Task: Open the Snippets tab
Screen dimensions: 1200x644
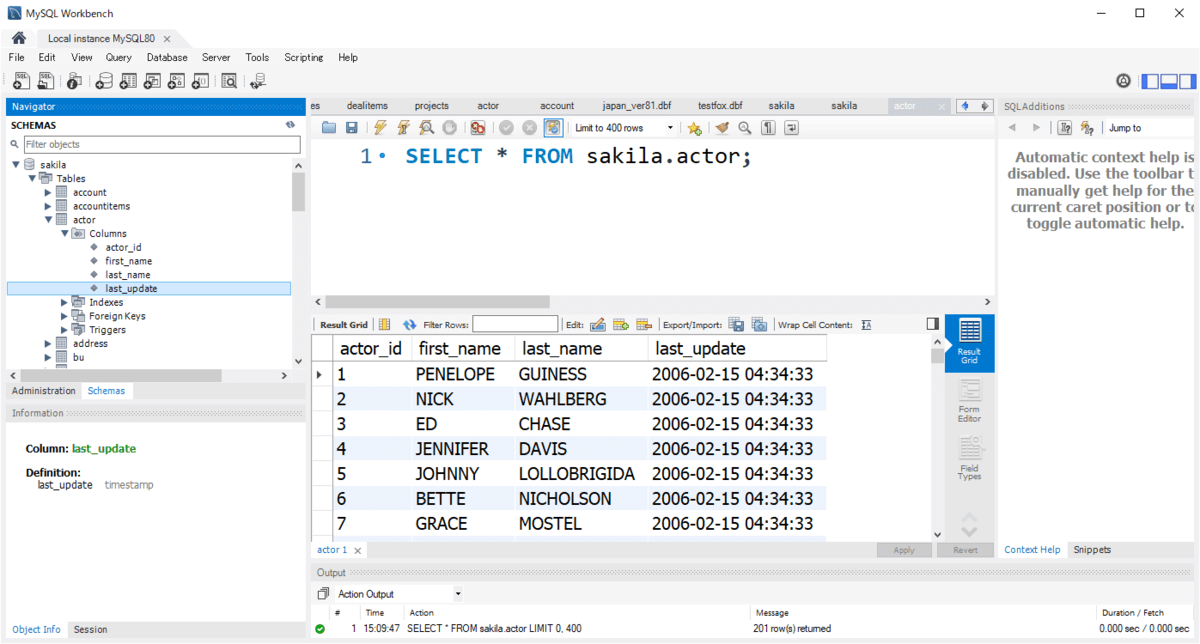Action: click(x=1092, y=550)
